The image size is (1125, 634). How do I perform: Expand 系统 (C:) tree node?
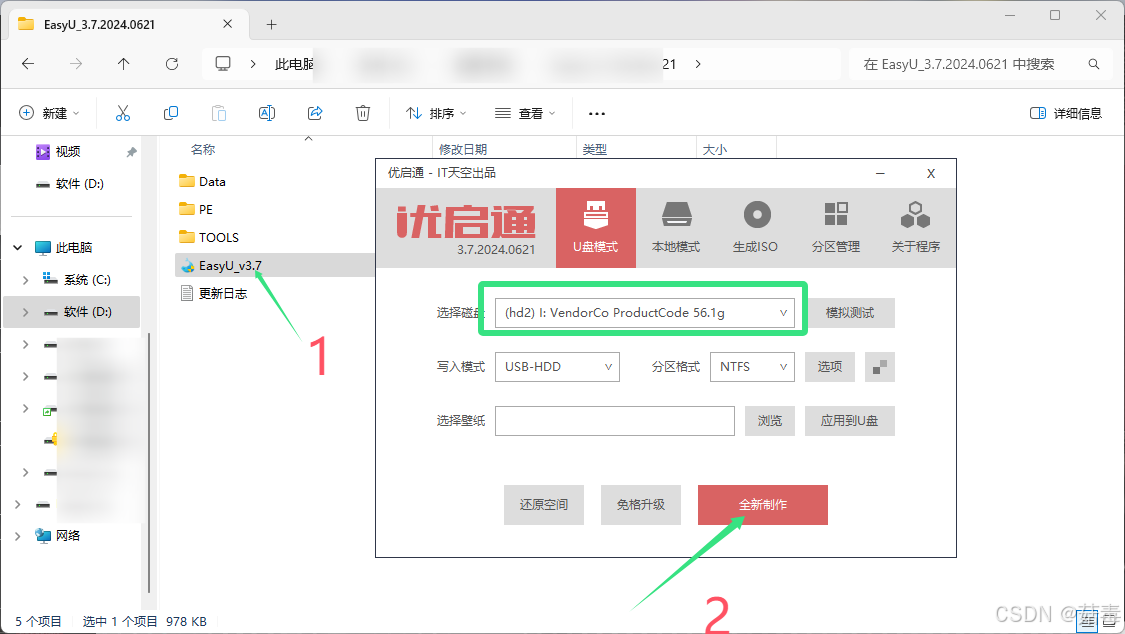(x=25, y=280)
